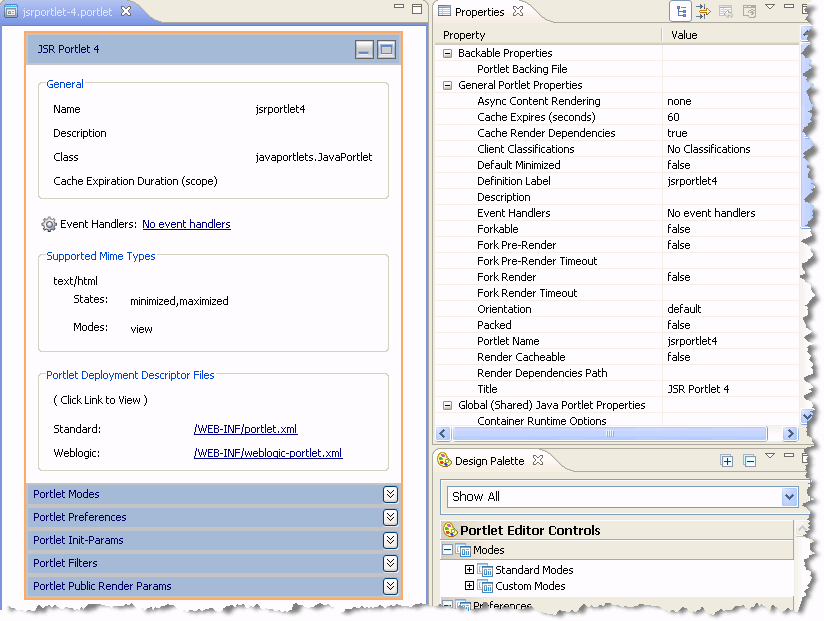Viewport: 824px width, 621px height.
Task: Collapse the General Portlet Properties group
Action: pyautogui.click(x=447, y=86)
